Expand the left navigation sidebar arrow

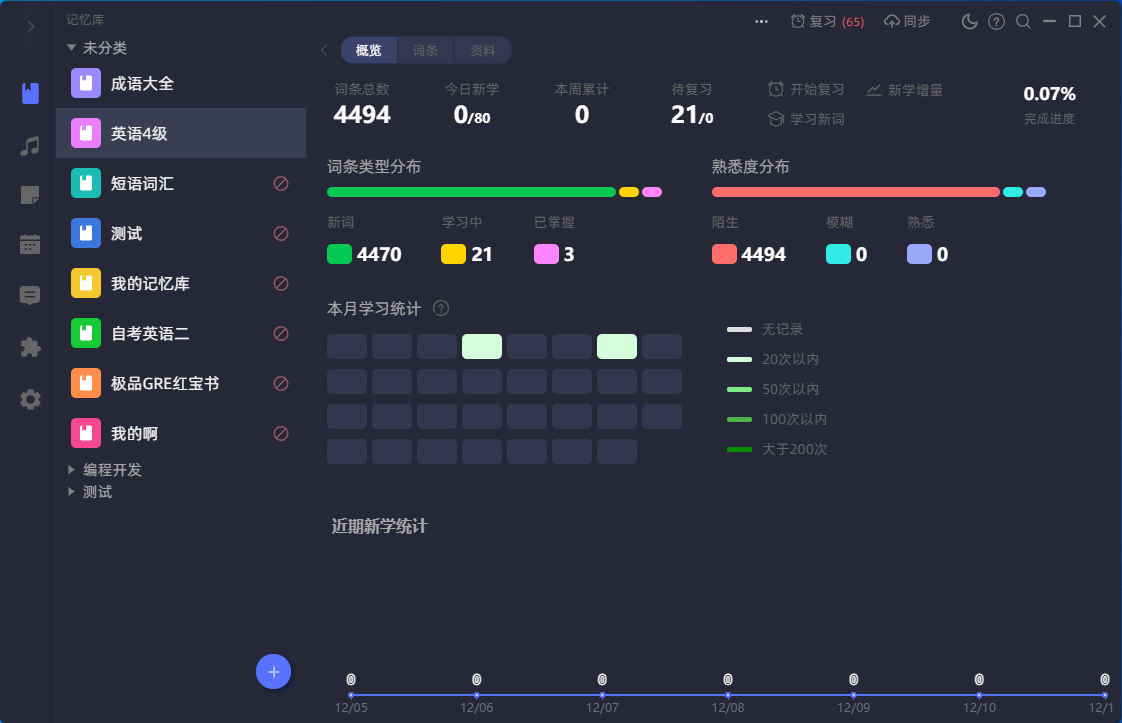point(30,27)
